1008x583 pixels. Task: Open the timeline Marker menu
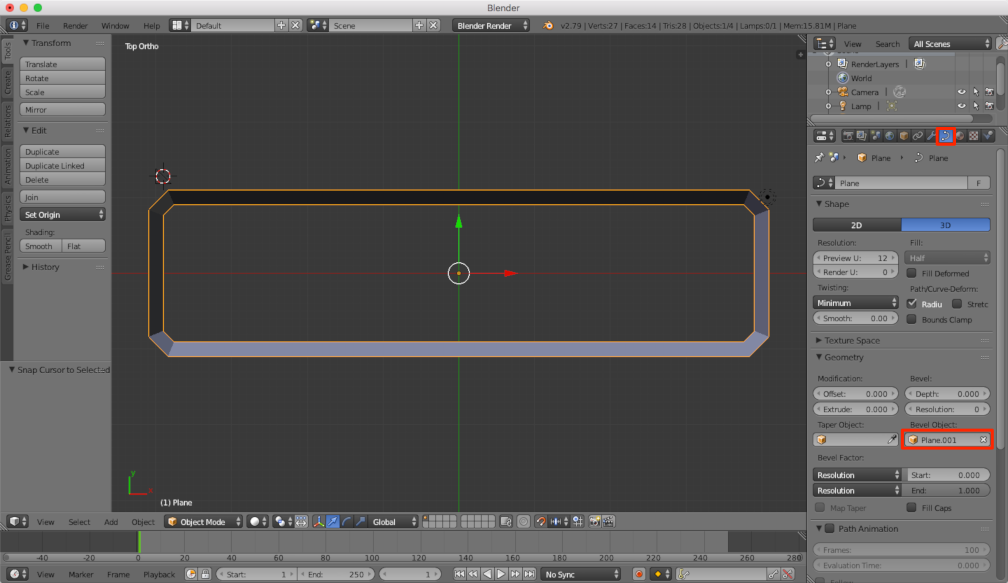point(80,574)
